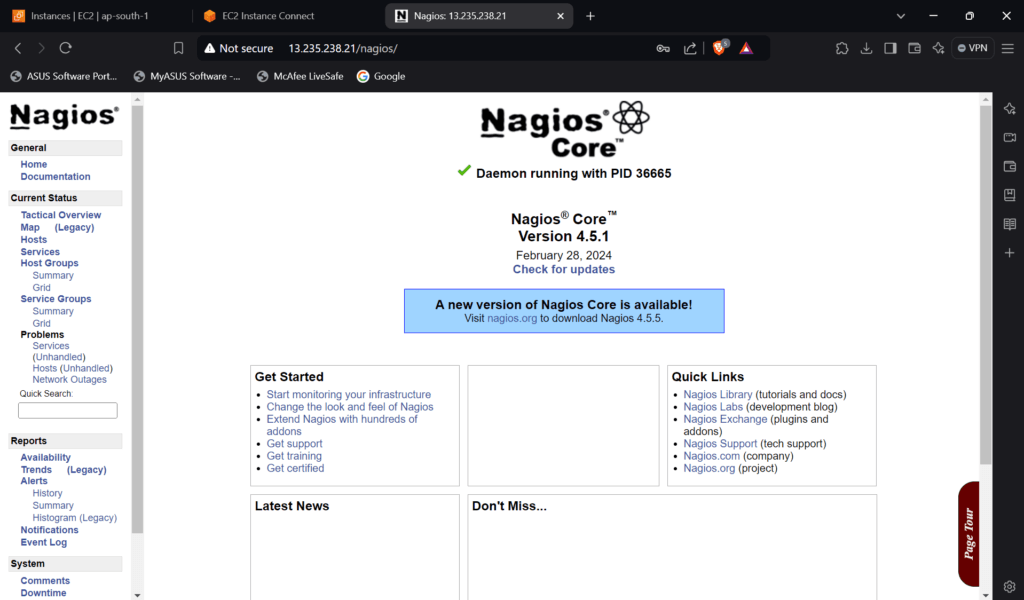This screenshot has height=600, width=1024.
Task: Open the Service Groups page
Action: 56,299
